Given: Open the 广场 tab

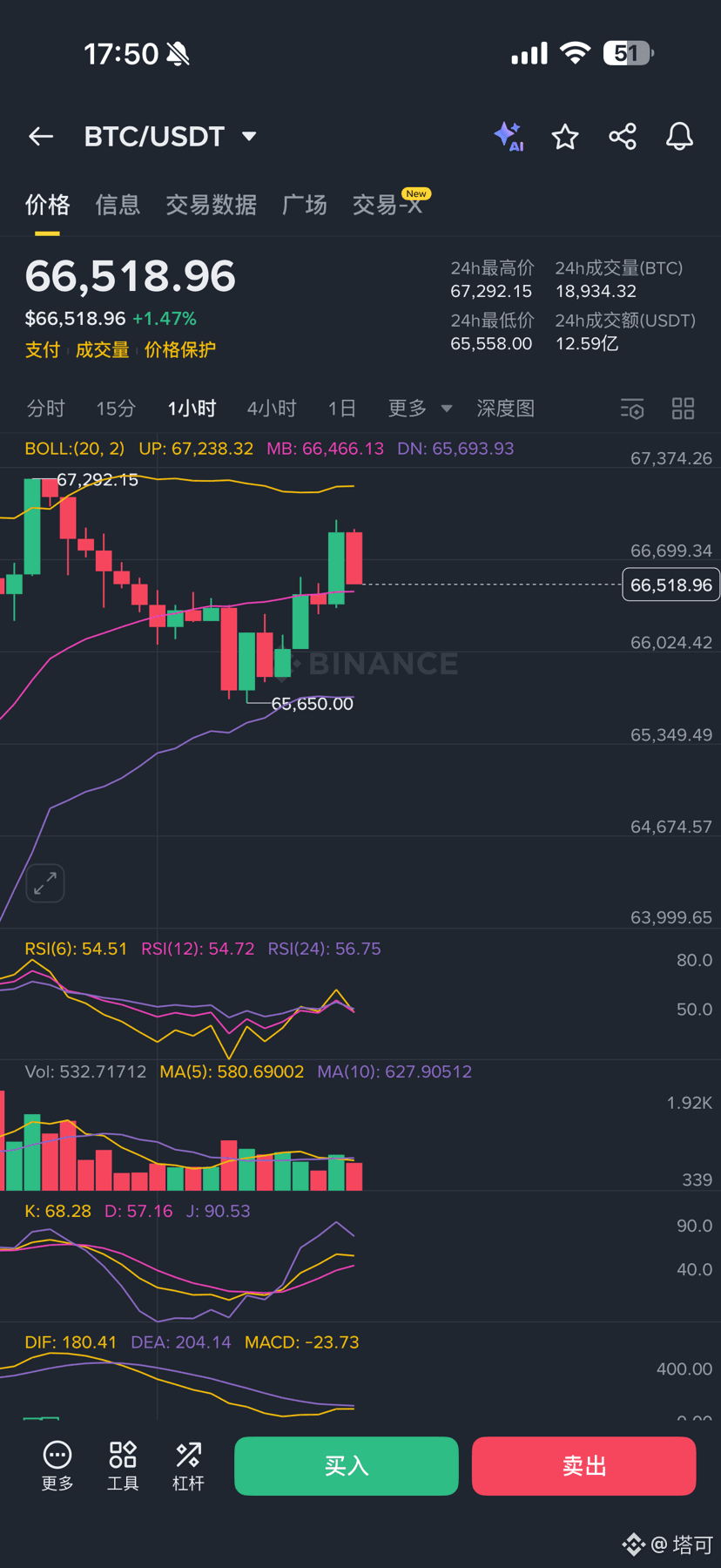Looking at the screenshot, I should pos(305,205).
